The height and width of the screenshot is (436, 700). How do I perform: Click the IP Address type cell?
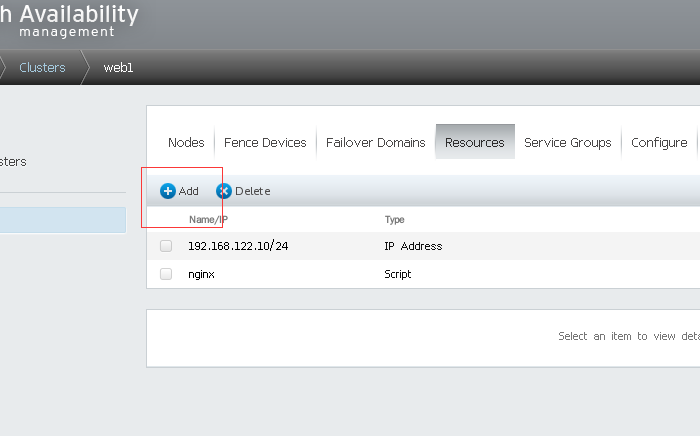click(413, 246)
